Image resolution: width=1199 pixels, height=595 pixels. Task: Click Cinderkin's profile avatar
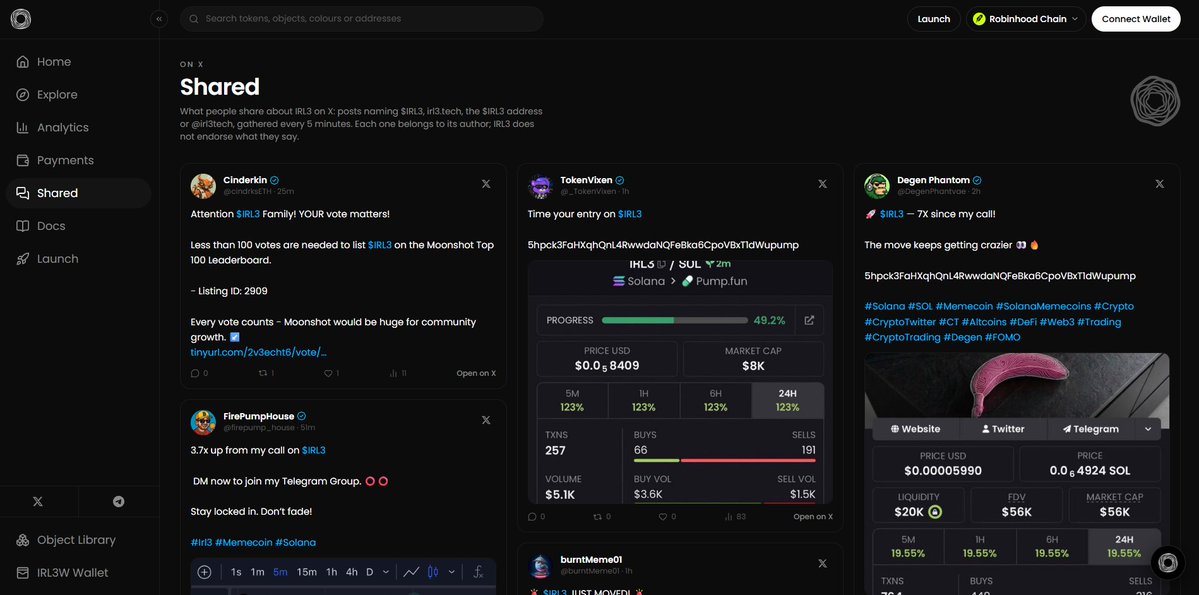coord(203,186)
